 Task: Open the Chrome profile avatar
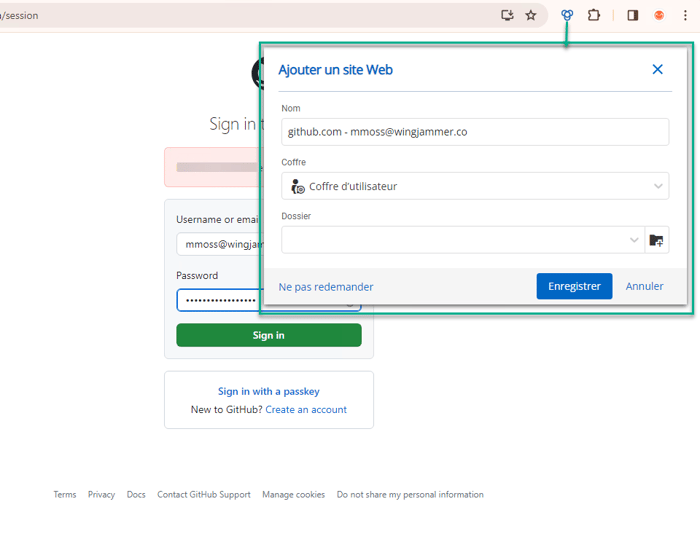click(x=659, y=15)
